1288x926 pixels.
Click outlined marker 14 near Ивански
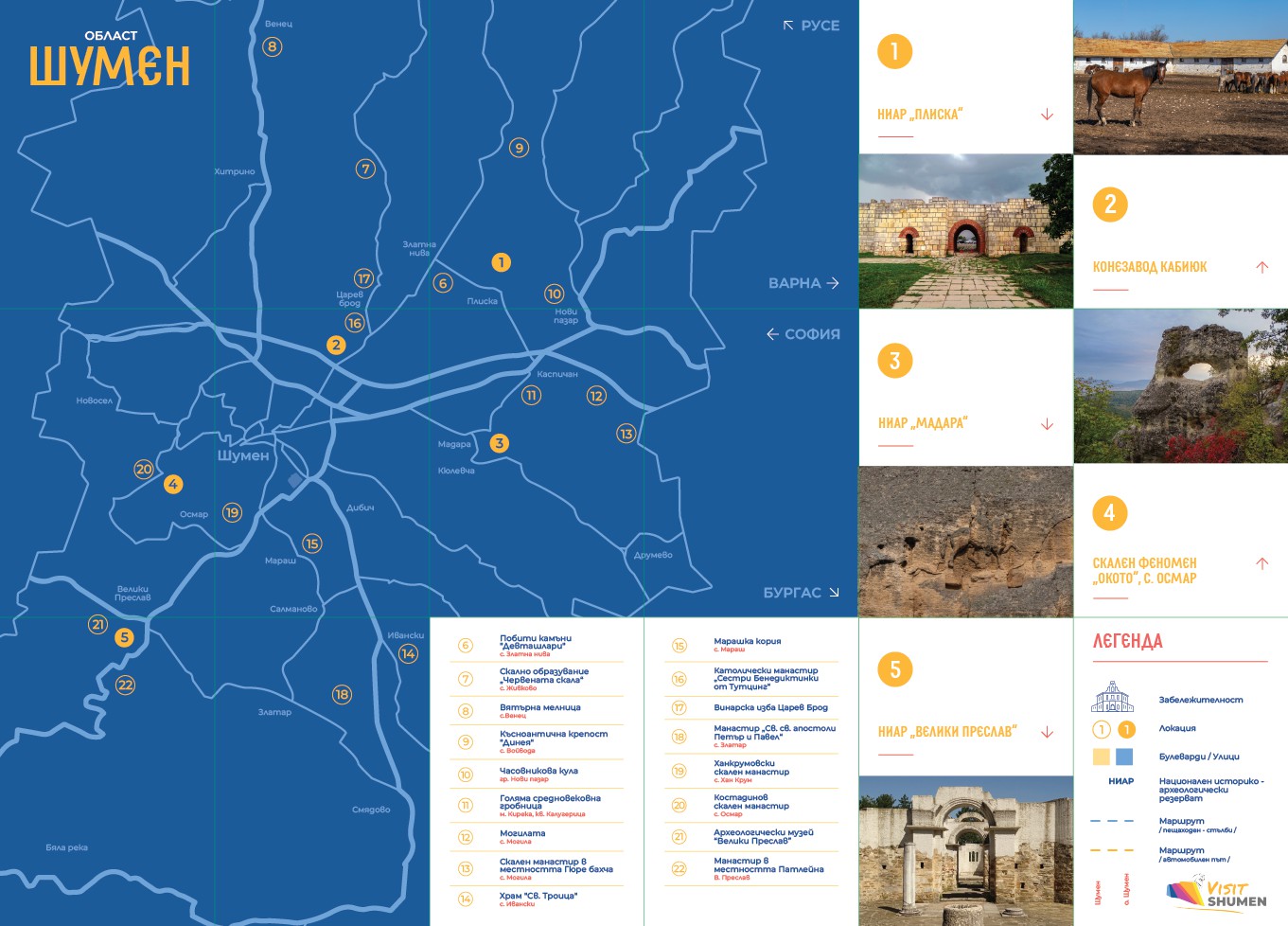pos(408,653)
